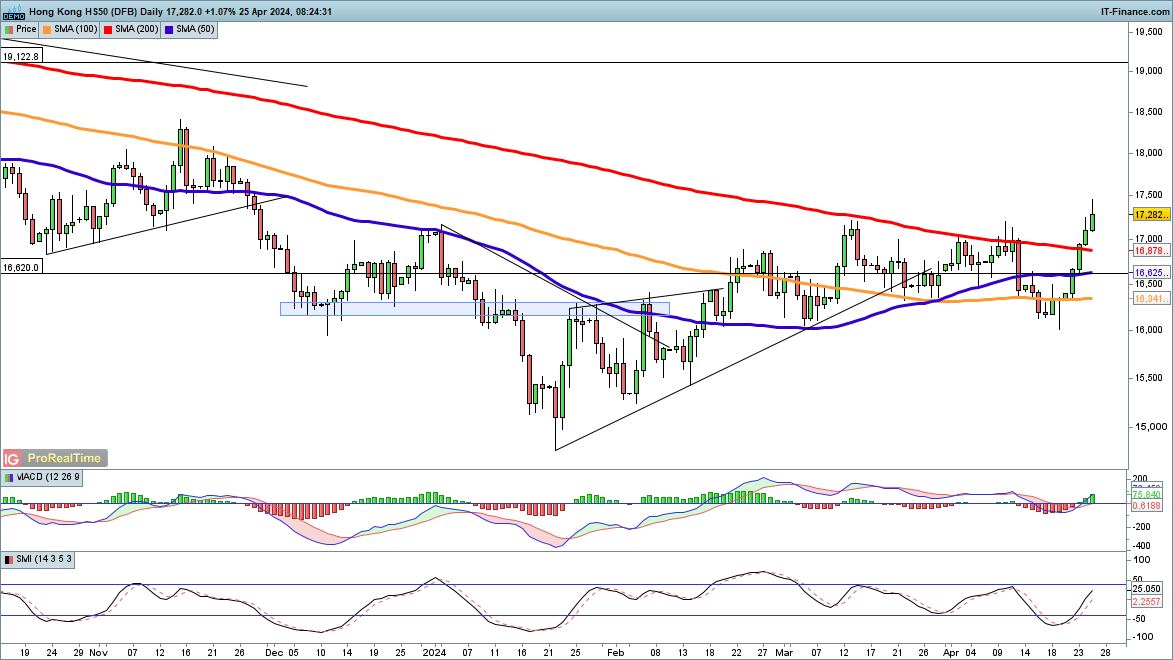The height and width of the screenshot is (660, 1173).
Task: Click the orange SMA (100) color swatch
Action: (48, 30)
